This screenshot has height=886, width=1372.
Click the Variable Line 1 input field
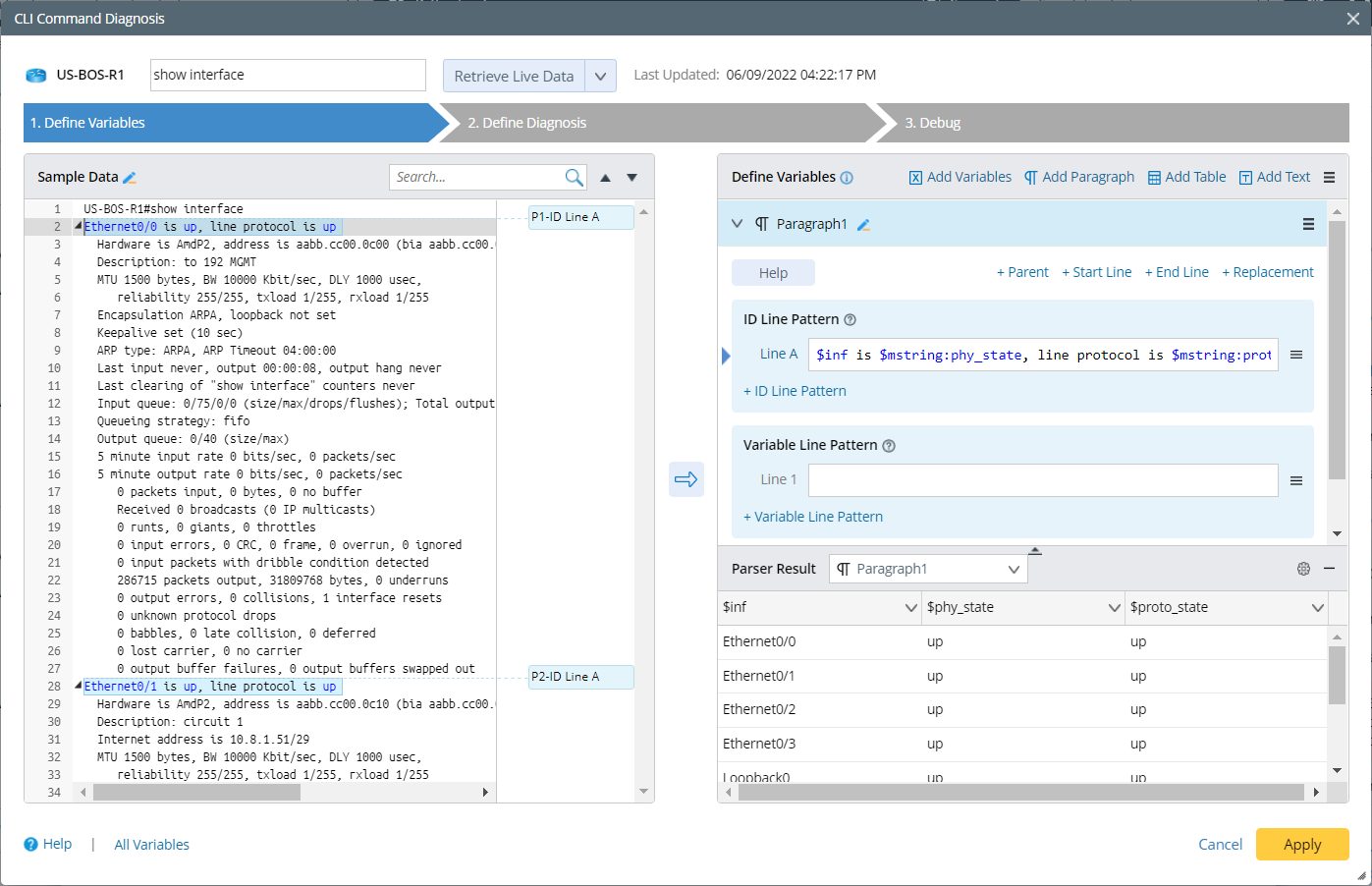click(1042, 480)
